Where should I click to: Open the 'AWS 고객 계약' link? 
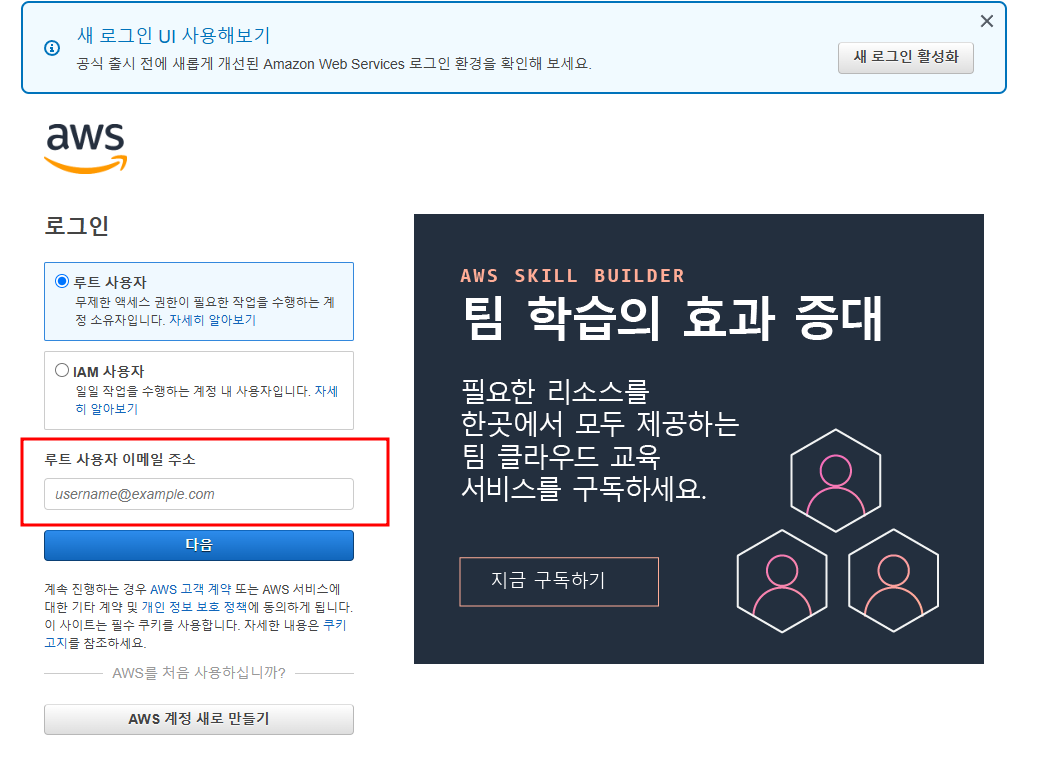tap(191, 589)
